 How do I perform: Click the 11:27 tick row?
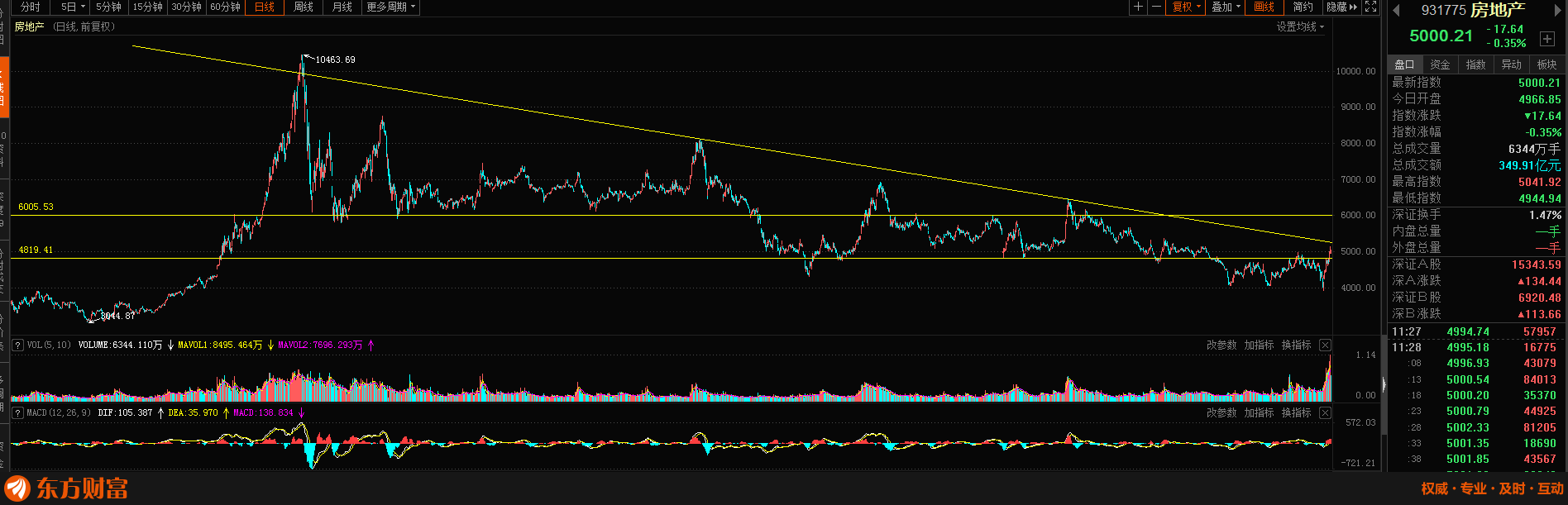click(1476, 331)
